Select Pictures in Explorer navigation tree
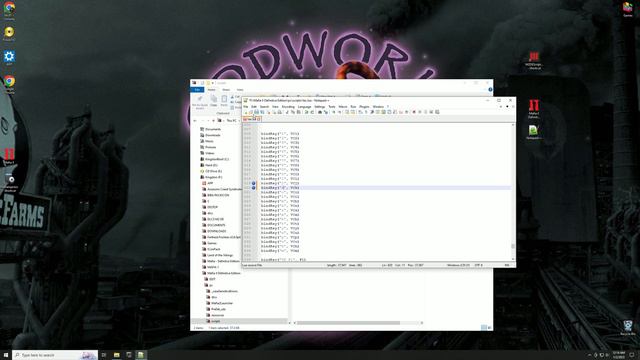640x360 pixels. tap(210, 147)
